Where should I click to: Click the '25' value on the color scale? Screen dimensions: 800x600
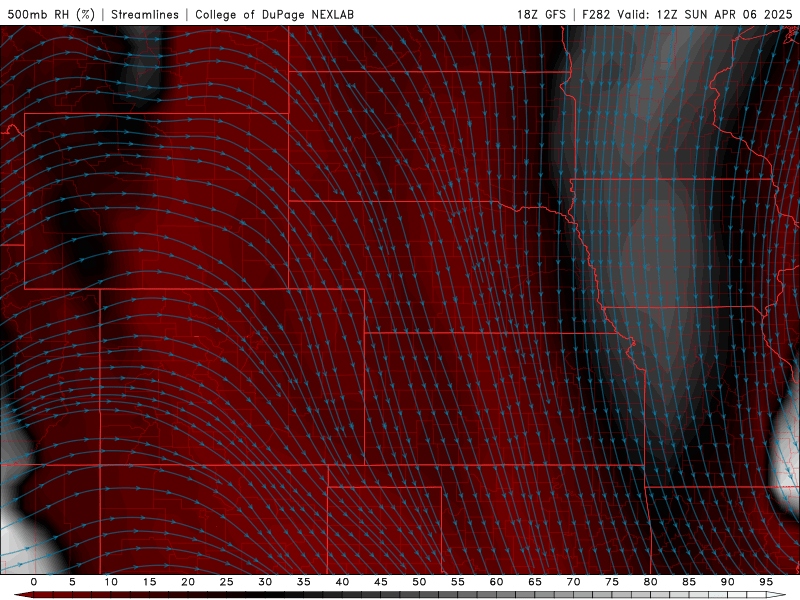[x=227, y=582]
